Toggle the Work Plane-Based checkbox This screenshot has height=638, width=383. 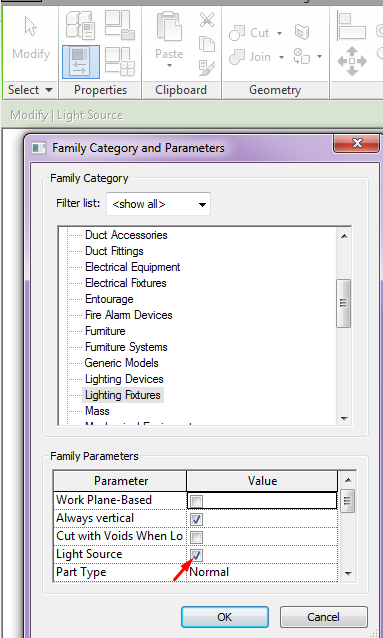point(196,501)
